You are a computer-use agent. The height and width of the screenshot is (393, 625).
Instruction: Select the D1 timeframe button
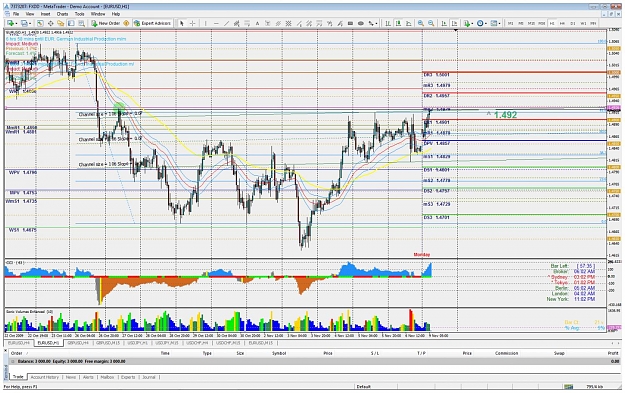click(572, 23)
